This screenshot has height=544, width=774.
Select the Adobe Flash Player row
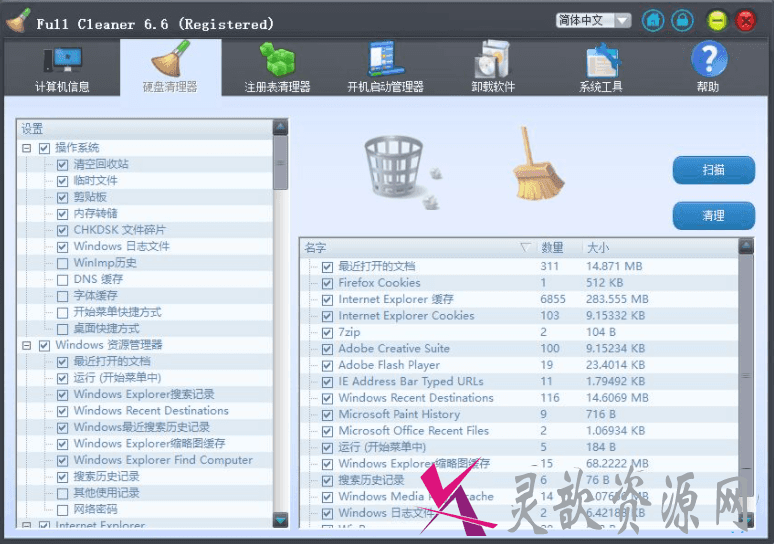click(519, 365)
